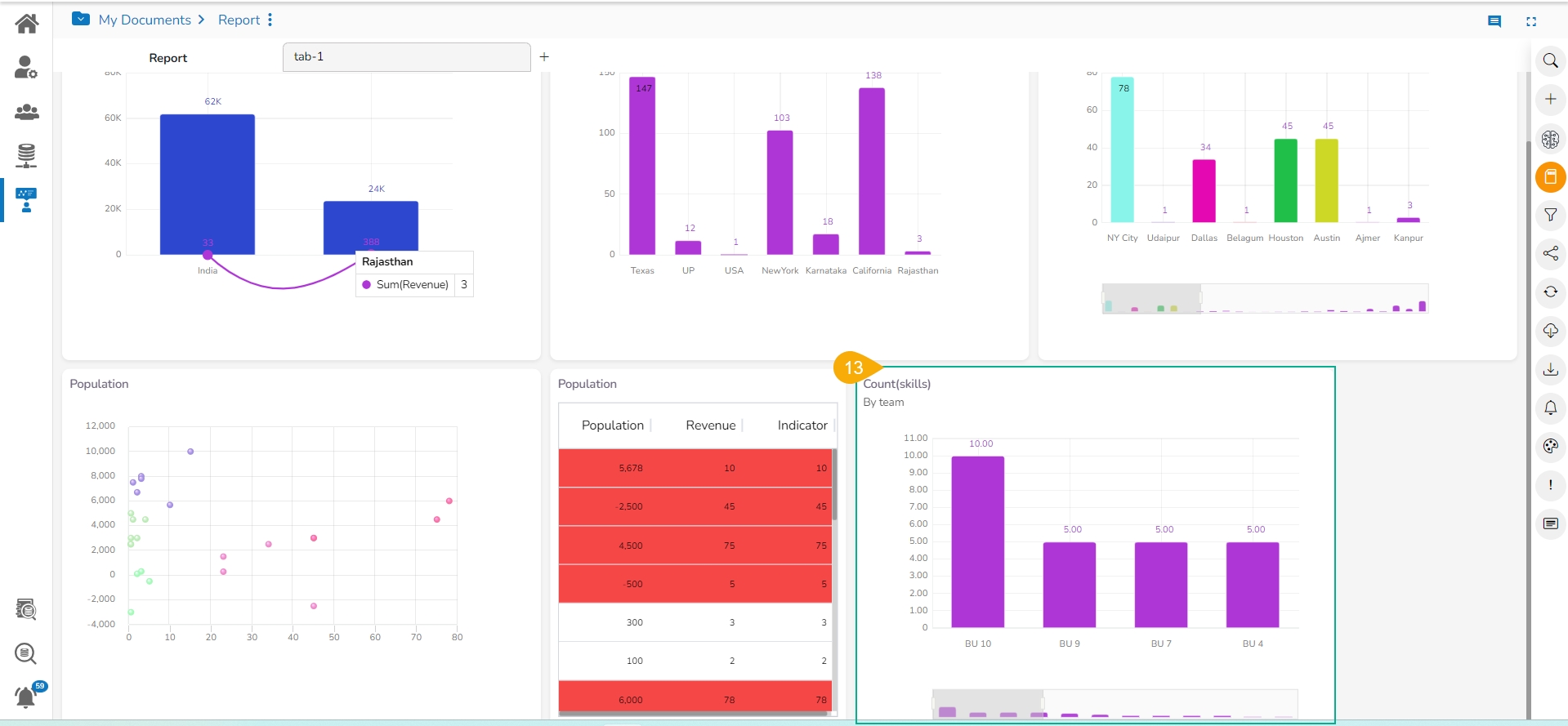The width and height of the screenshot is (1568, 726).
Task: Click the table's vertical scrollbar
Action: (834, 484)
